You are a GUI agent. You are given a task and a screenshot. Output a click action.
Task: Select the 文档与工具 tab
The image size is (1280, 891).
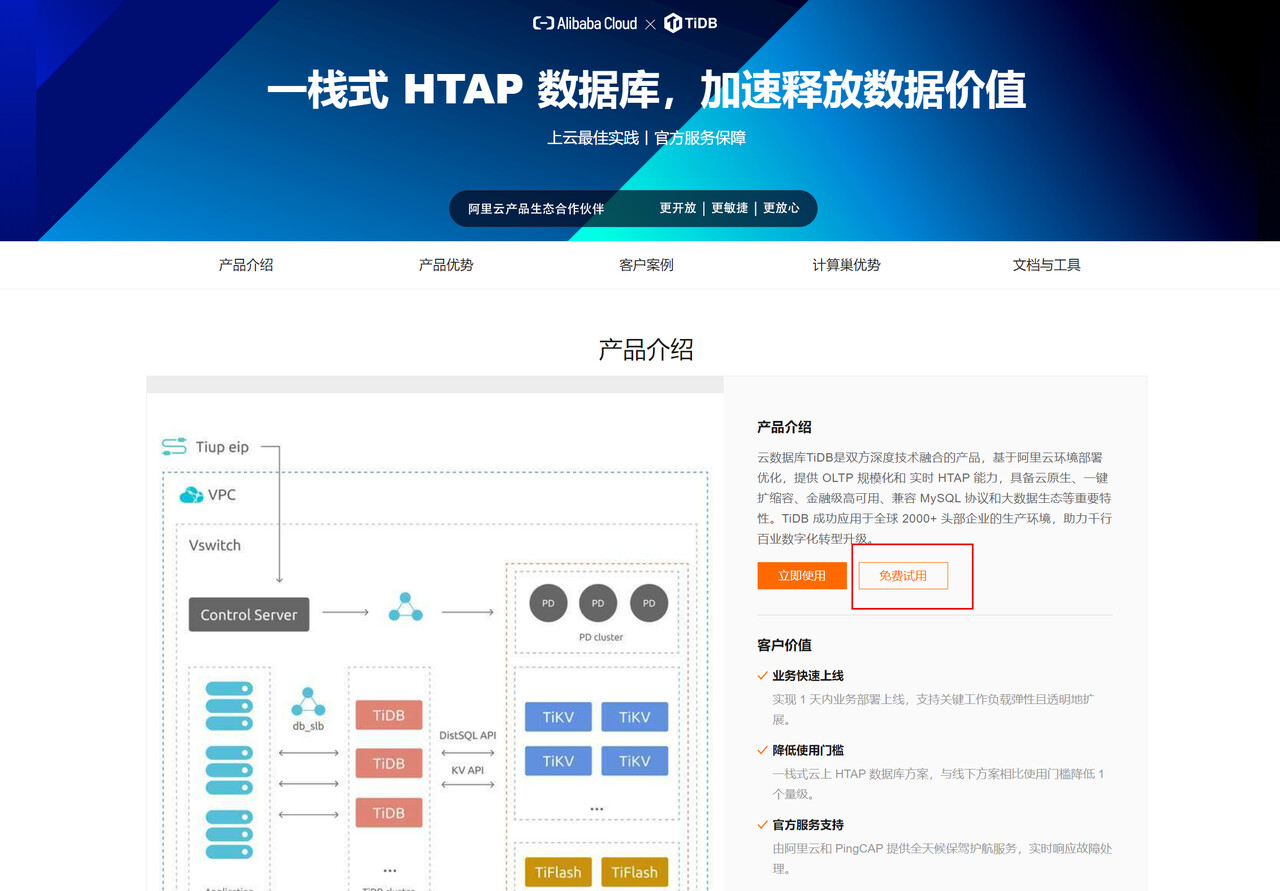coord(1046,265)
